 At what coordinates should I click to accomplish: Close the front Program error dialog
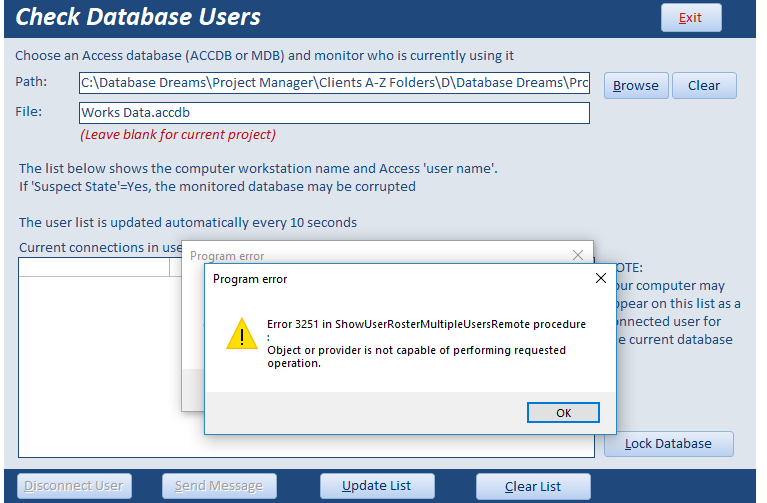click(x=600, y=279)
